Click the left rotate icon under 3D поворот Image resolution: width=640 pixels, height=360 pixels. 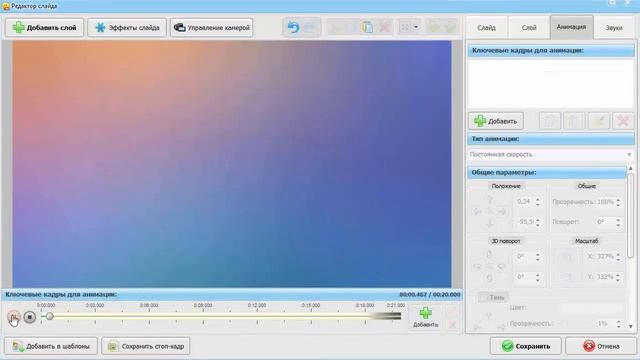[x=477, y=267]
